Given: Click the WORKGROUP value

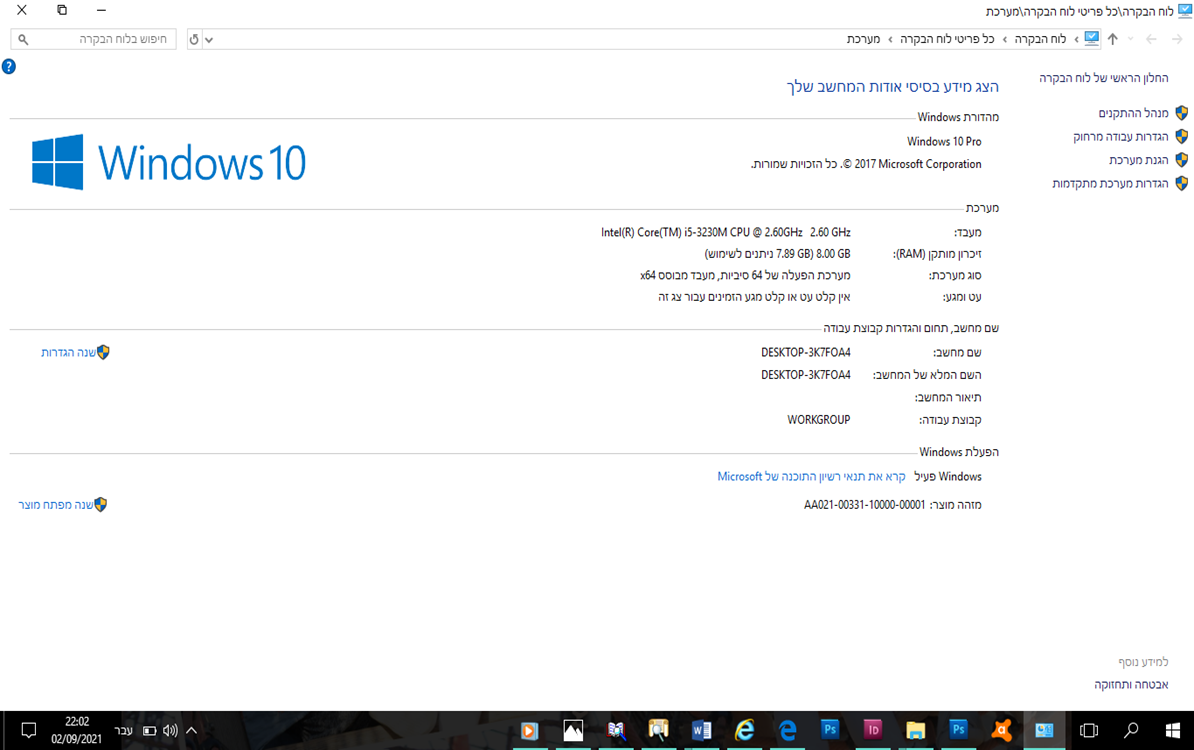Looking at the screenshot, I should (819, 420).
